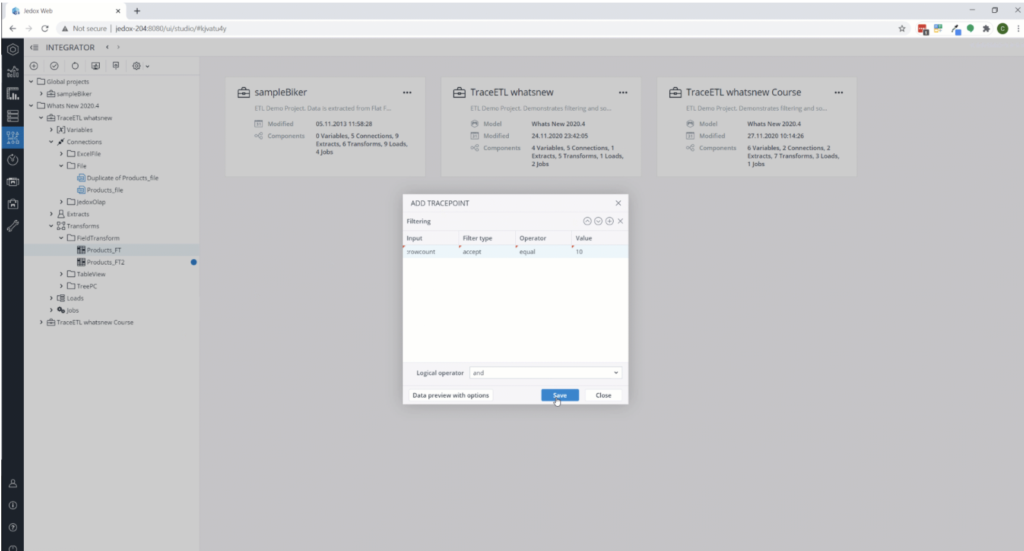Select the 'equal' operator cell
Screen dimensions: 1024x551
[544, 251]
